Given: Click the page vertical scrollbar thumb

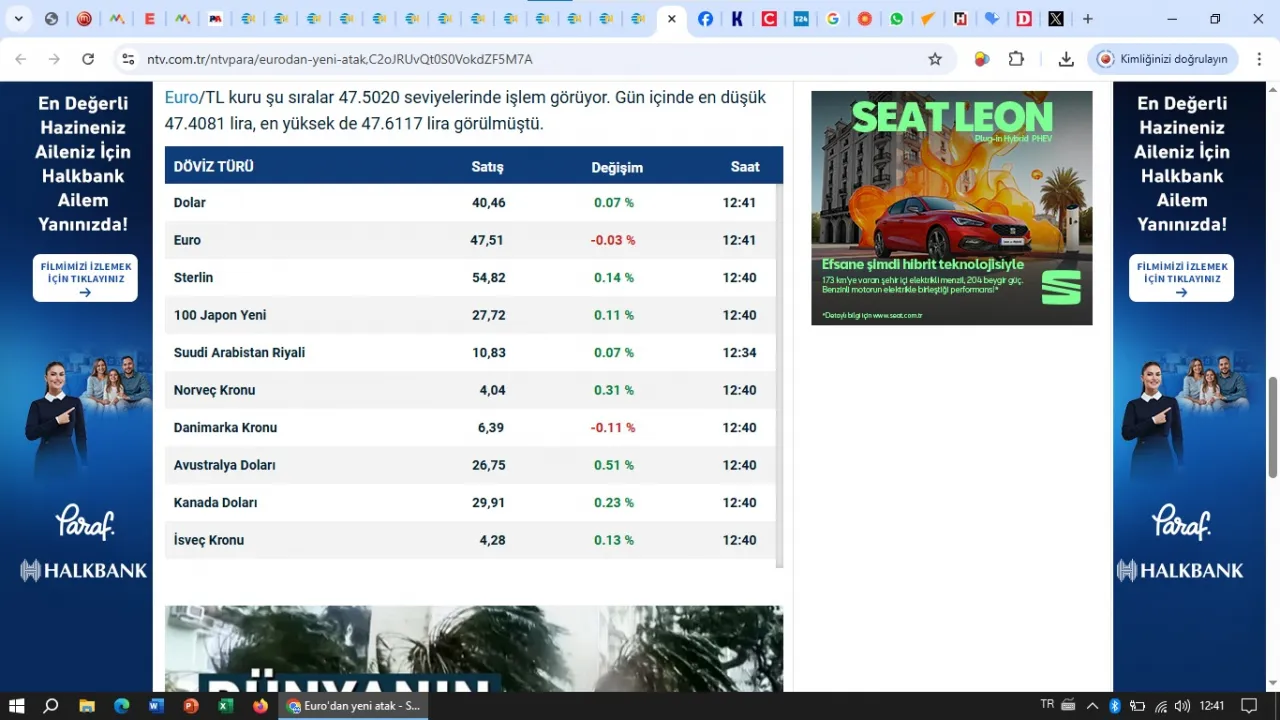Looking at the screenshot, I should coord(1272,427).
